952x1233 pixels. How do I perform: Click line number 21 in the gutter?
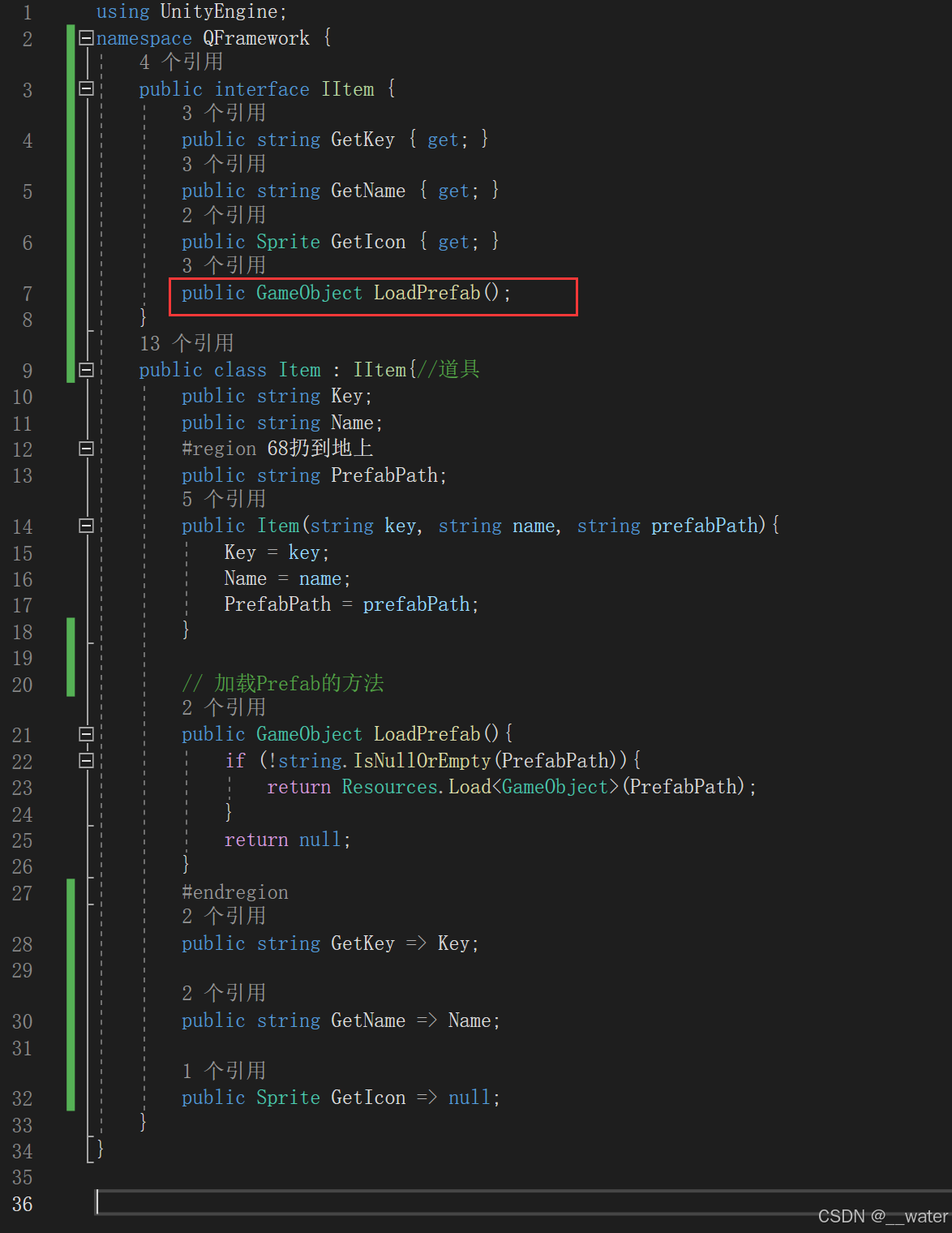pos(22,735)
